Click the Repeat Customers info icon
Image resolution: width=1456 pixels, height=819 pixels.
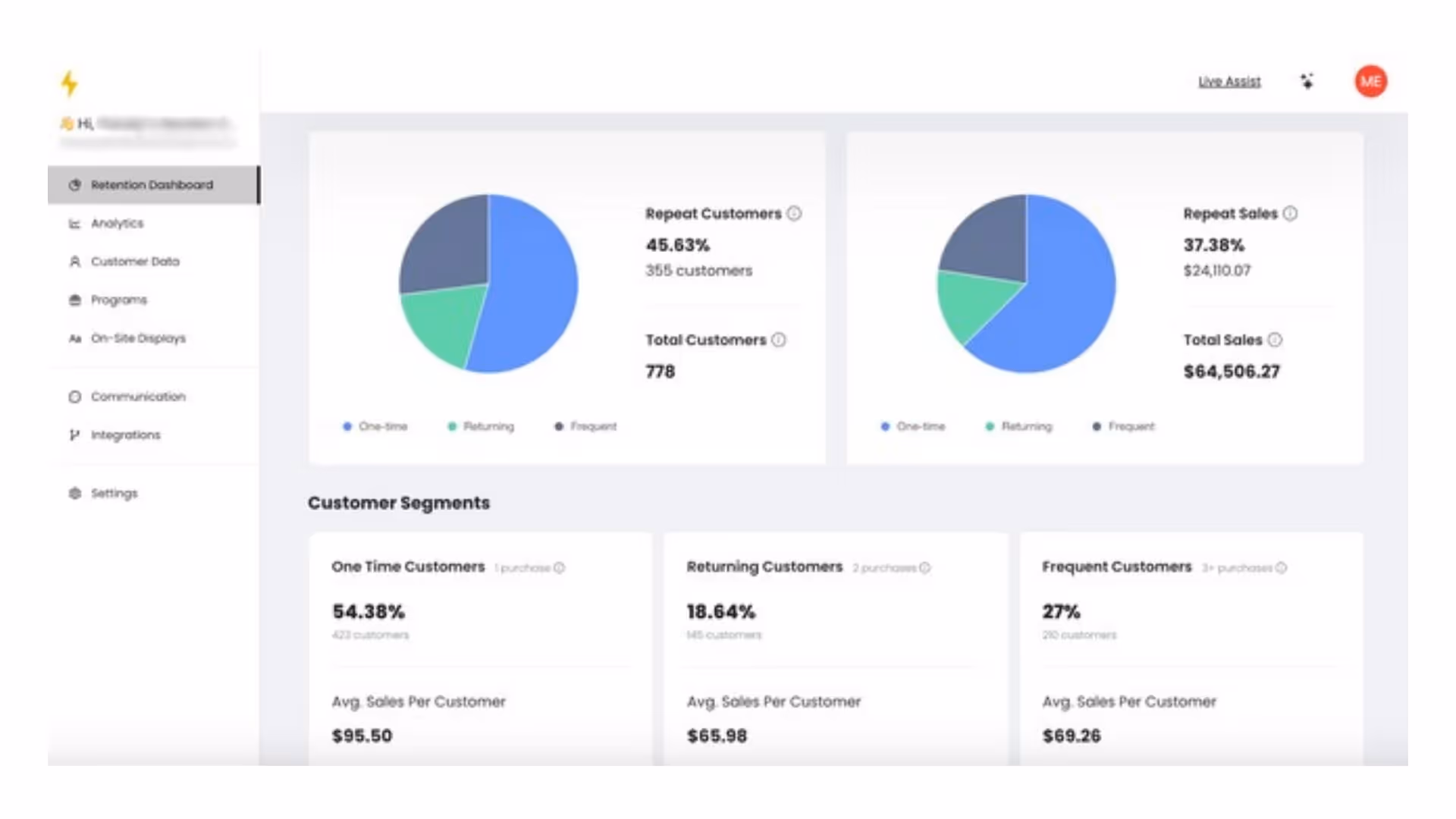(794, 214)
